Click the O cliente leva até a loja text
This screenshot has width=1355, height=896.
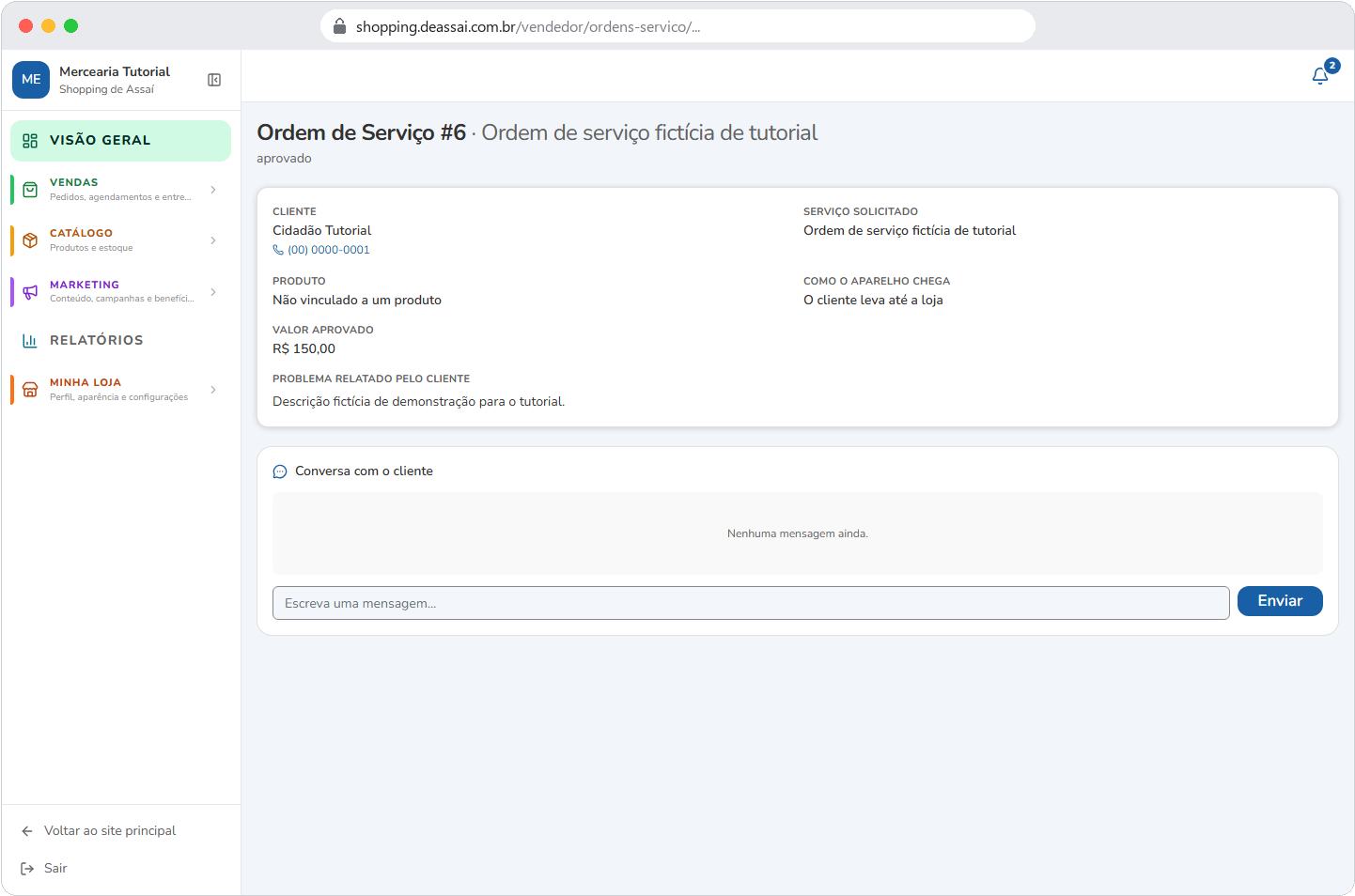873,301
